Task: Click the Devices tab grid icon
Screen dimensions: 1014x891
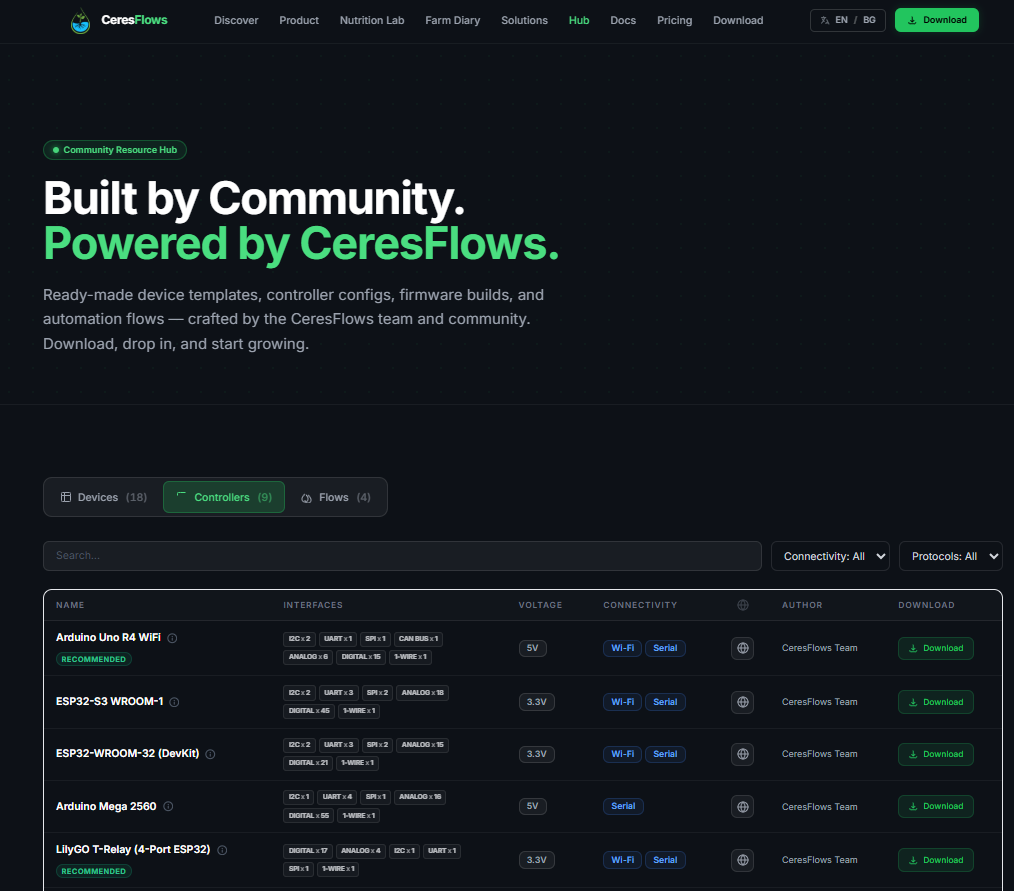Action: pos(66,497)
